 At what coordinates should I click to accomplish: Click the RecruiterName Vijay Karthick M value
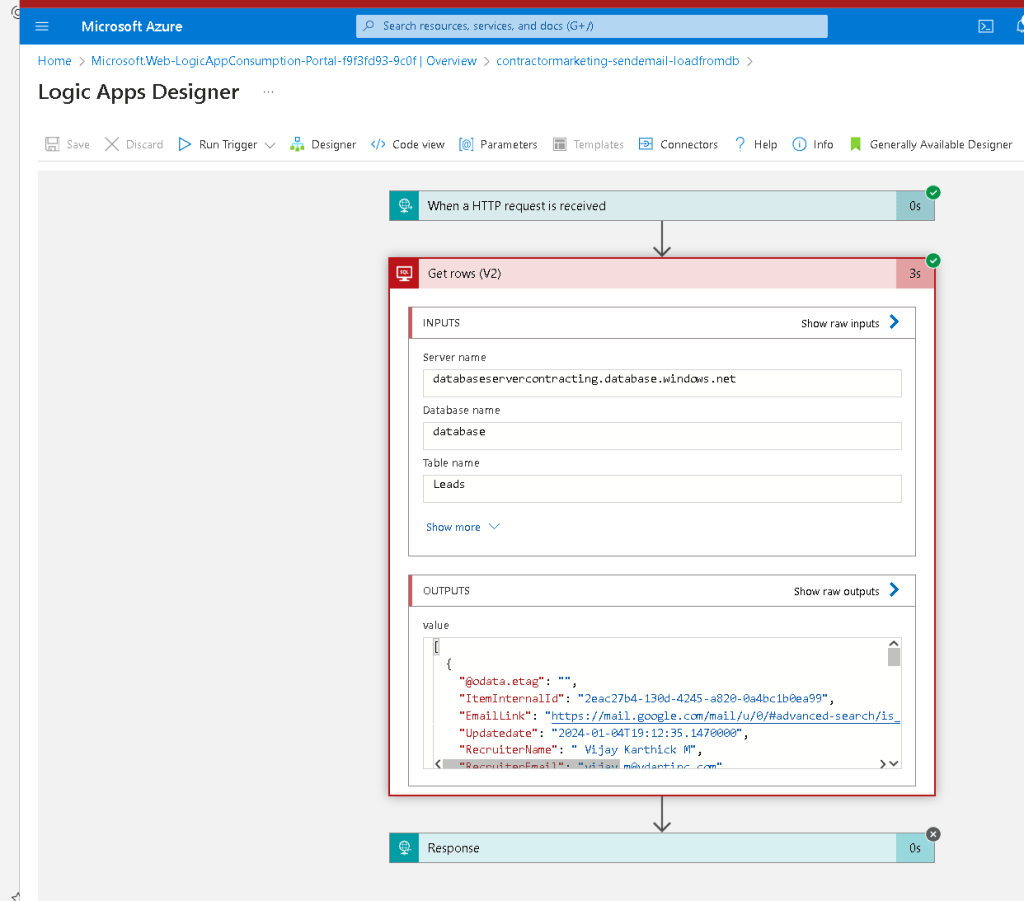pos(633,750)
